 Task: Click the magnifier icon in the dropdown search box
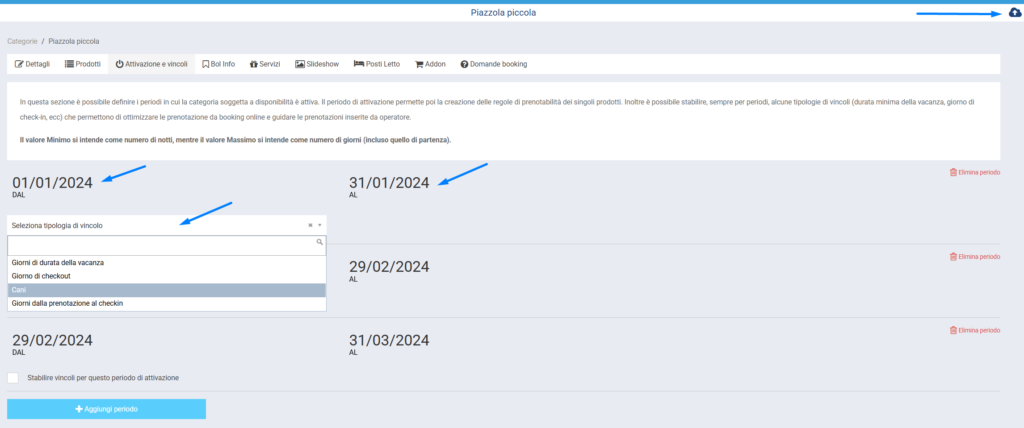coord(319,242)
